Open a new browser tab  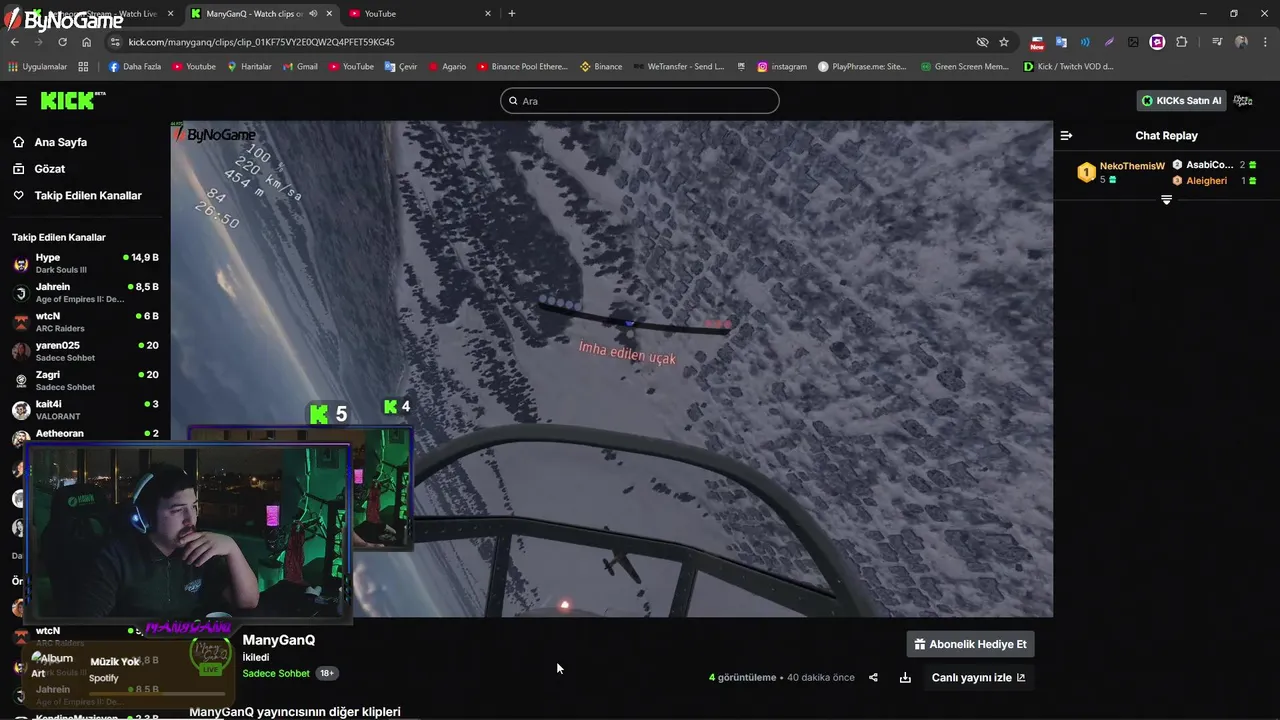click(512, 14)
